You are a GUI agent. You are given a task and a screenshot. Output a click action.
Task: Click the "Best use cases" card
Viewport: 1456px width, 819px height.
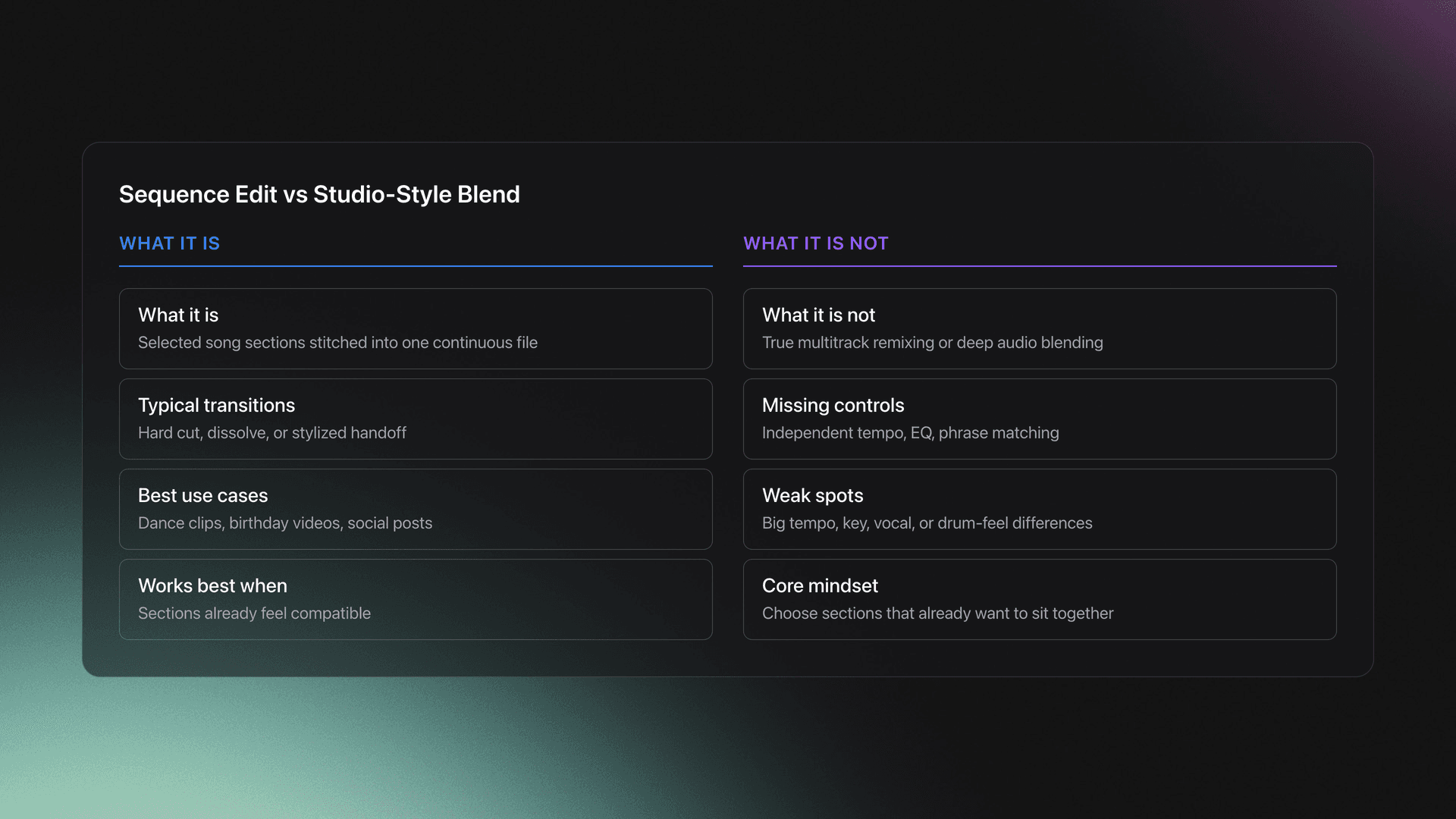tap(415, 509)
